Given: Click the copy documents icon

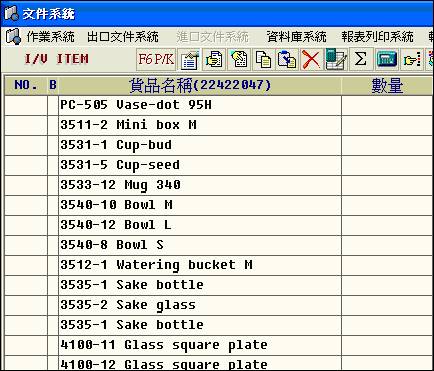Looking at the screenshot, I should point(263,59).
